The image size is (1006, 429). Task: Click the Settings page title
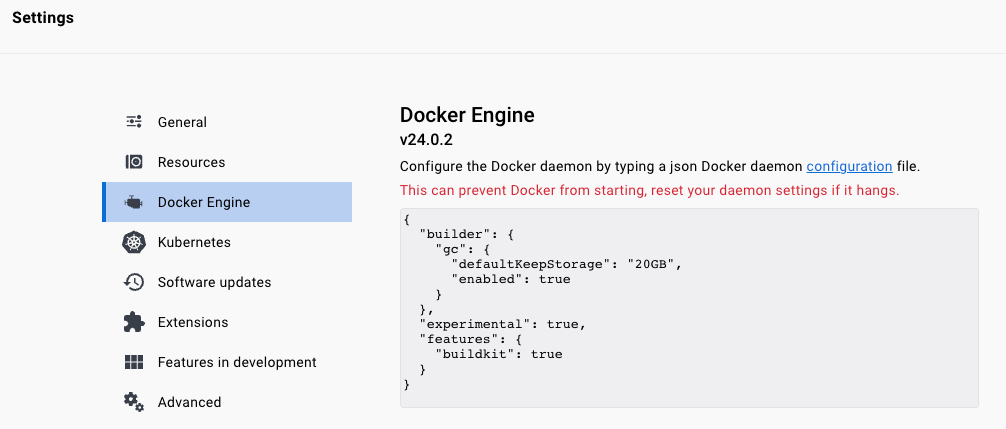[43, 18]
